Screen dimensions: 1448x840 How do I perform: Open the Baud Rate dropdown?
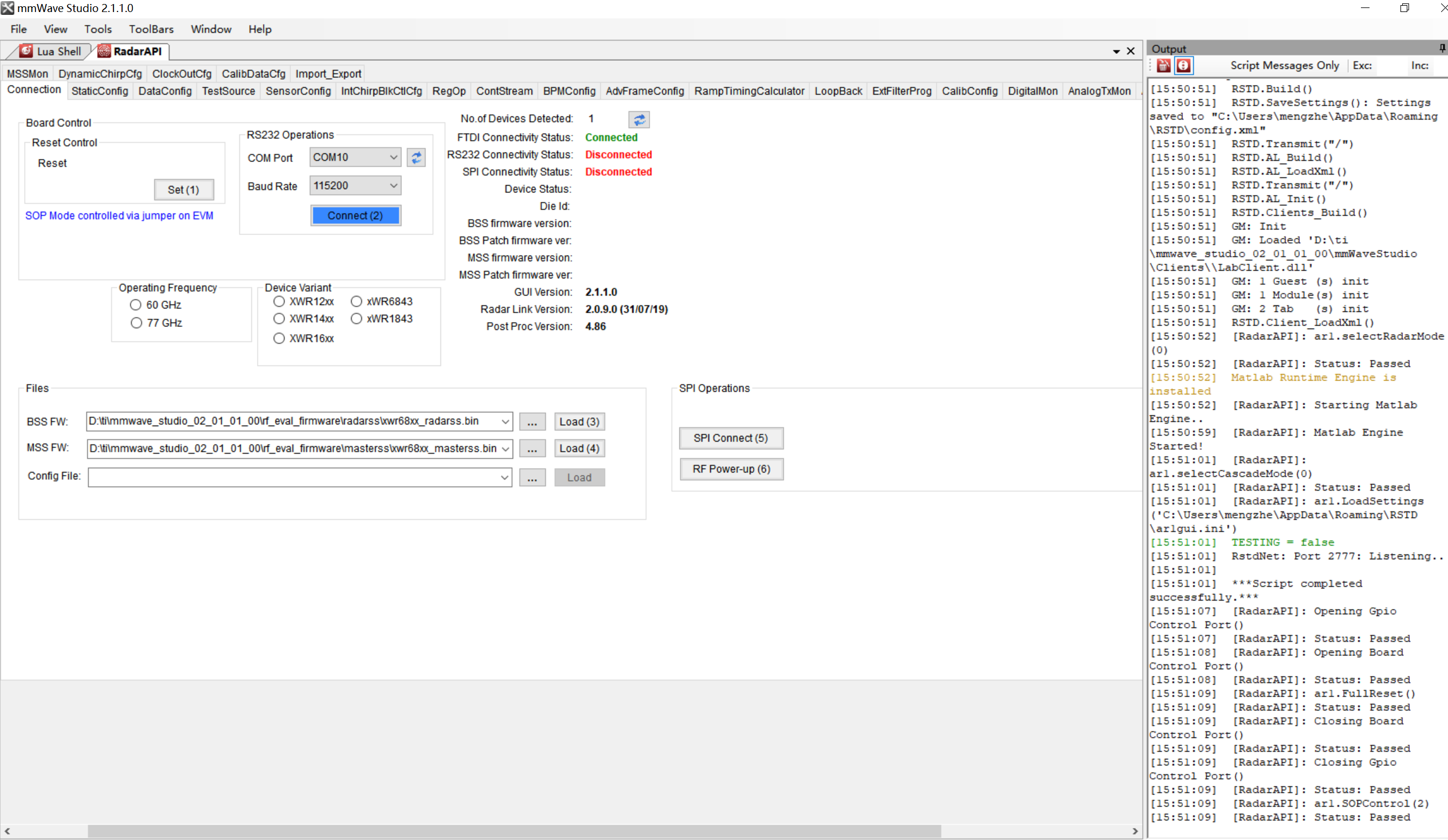(394, 186)
